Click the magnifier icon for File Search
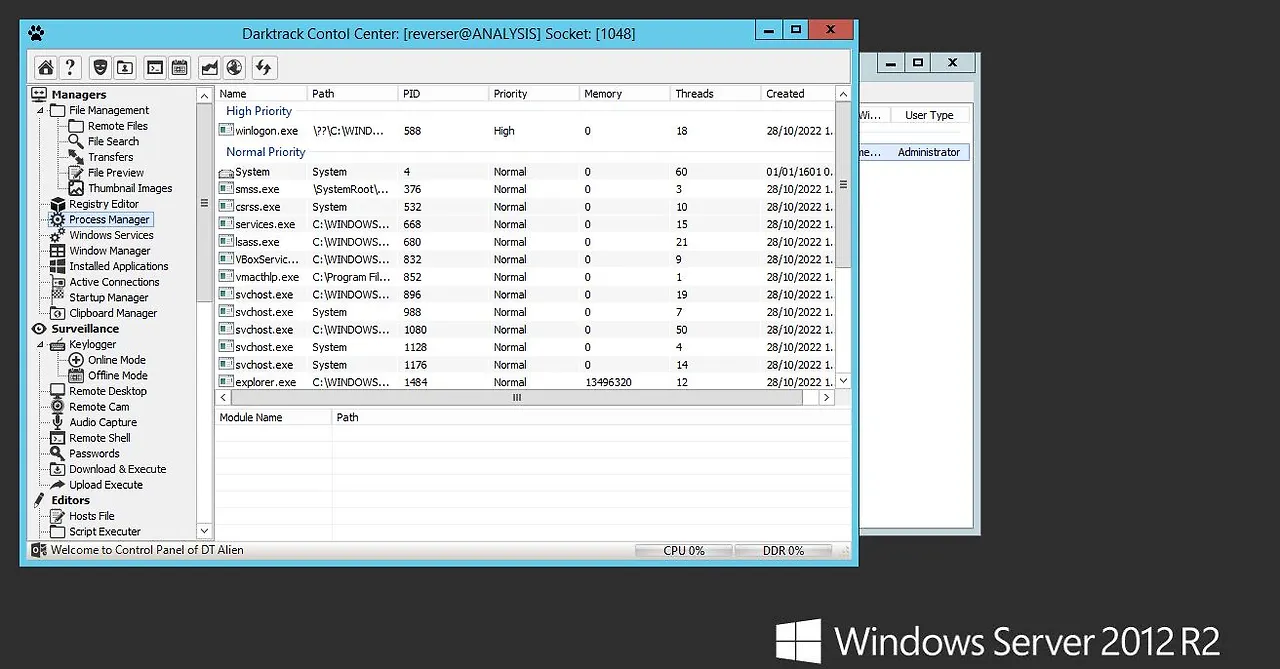Screen dimensions: 1280x669 click(76, 141)
